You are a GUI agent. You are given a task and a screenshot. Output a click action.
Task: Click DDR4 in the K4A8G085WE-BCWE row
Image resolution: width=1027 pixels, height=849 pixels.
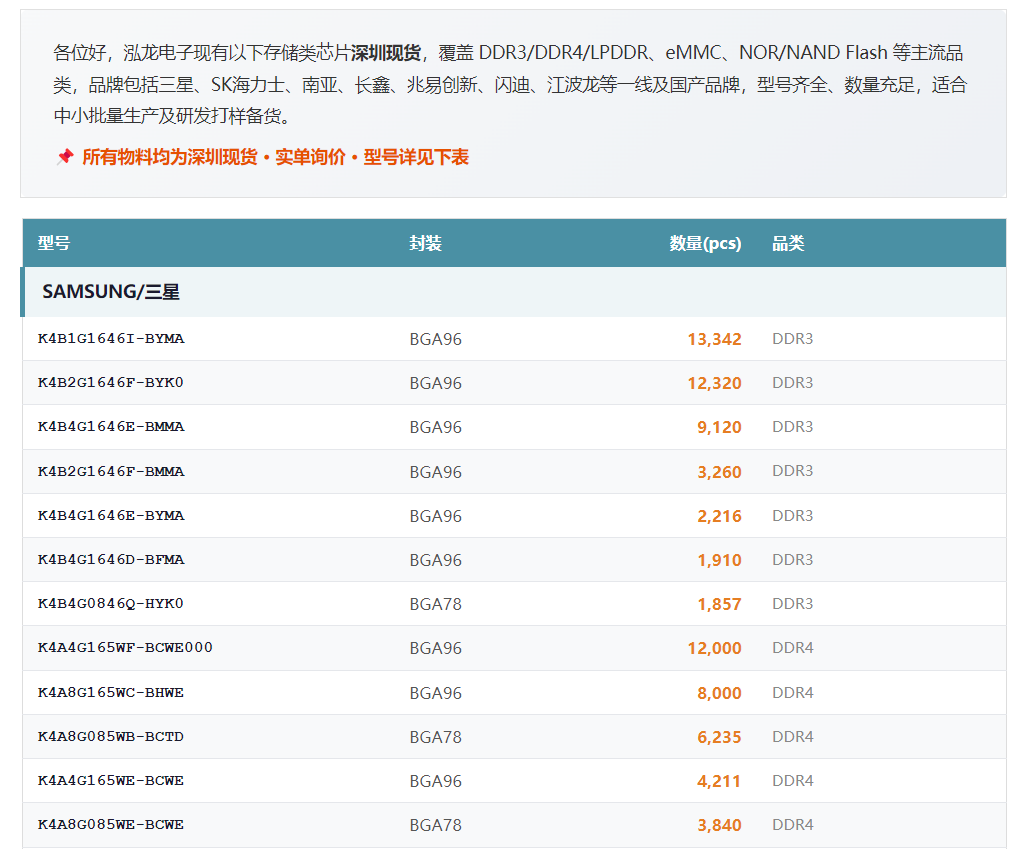pos(793,824)
